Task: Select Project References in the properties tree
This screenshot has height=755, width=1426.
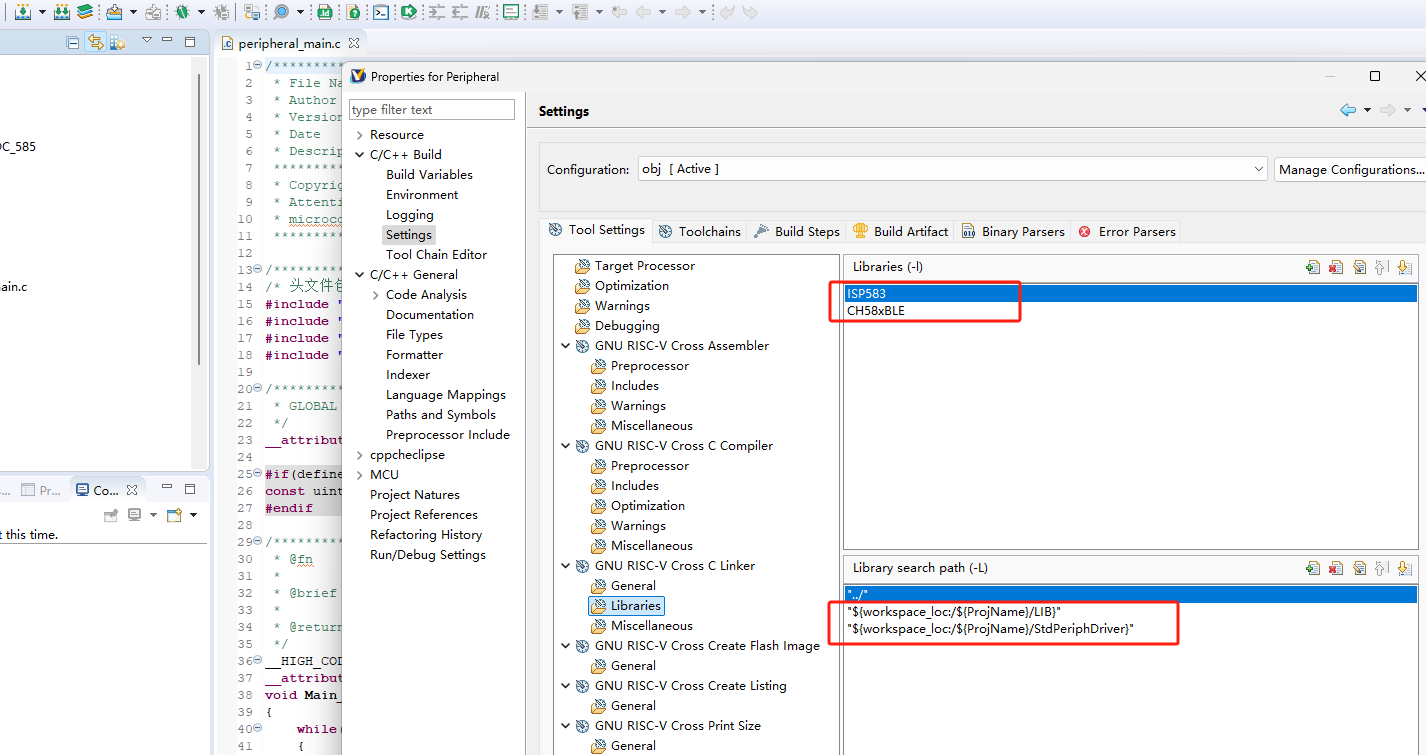Action: pos(424,515)
